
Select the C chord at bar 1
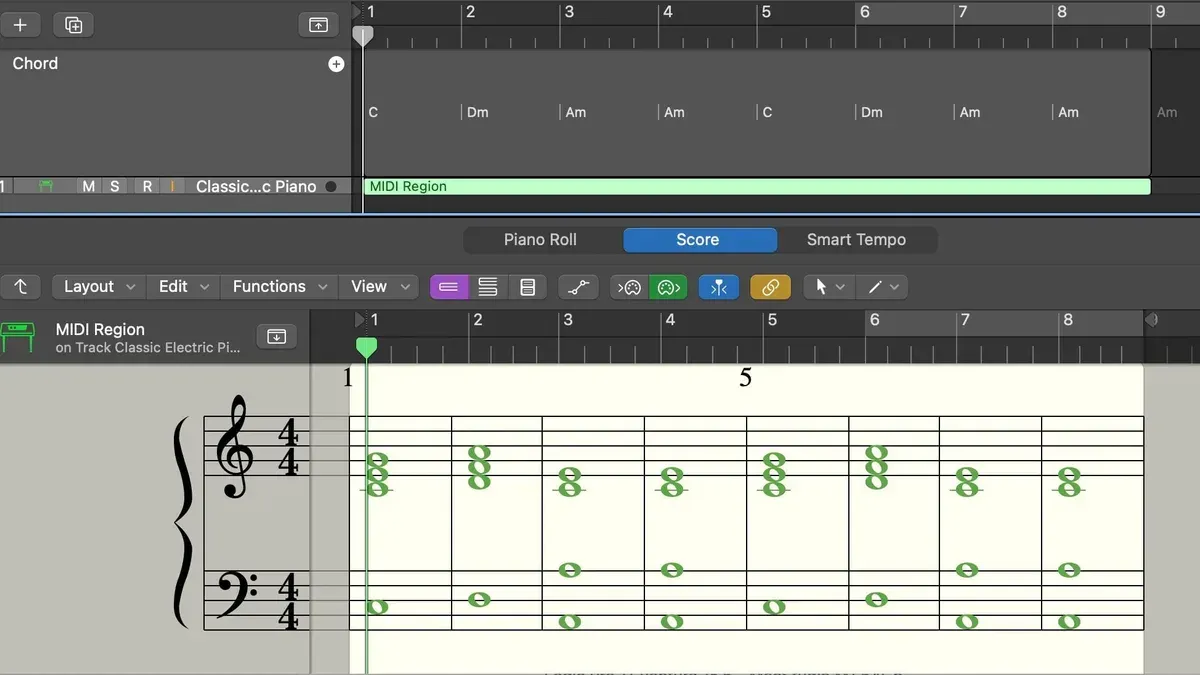click(x=373, y=112)
